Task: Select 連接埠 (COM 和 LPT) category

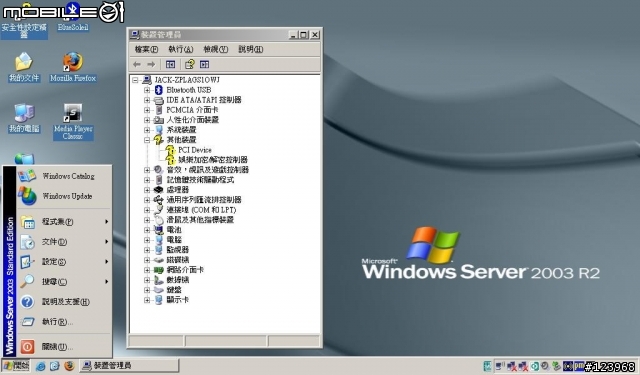Action: (x=201, y=210)
